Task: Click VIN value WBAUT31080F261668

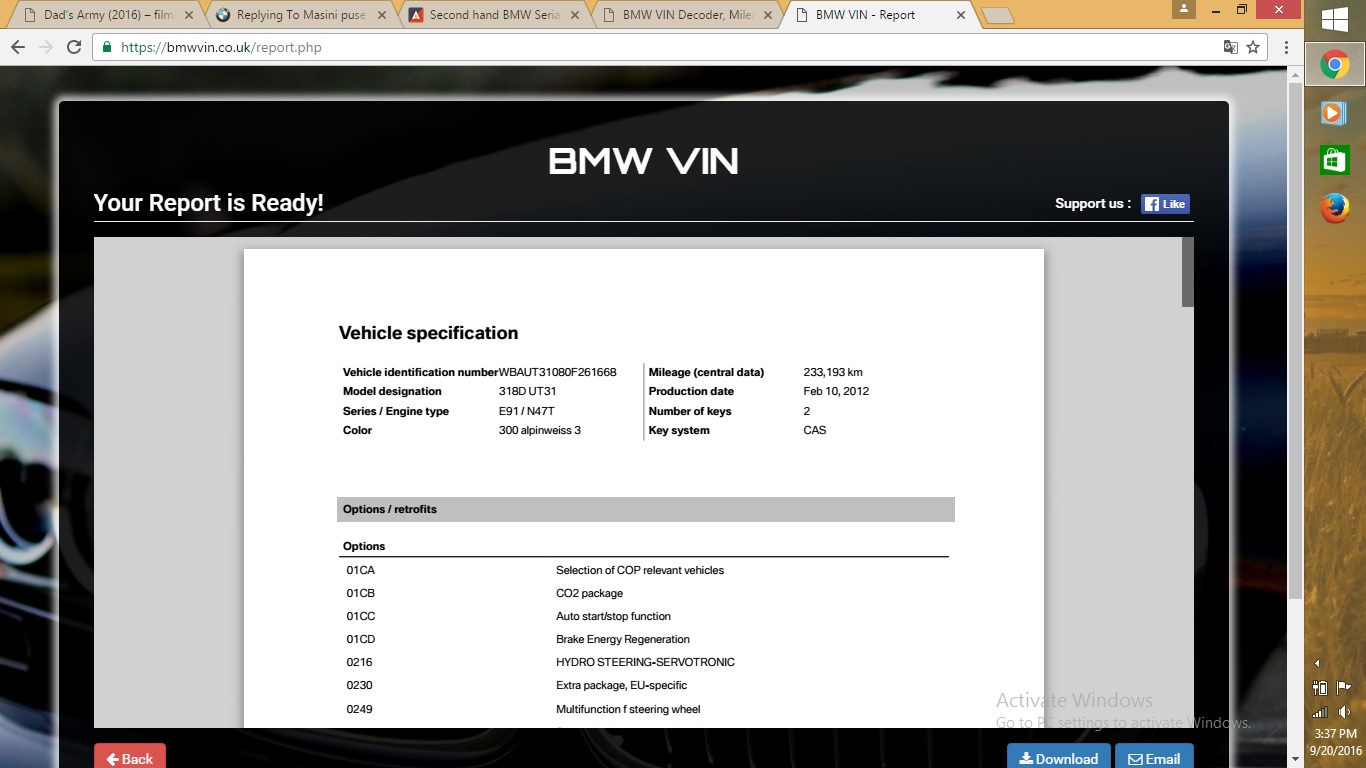Action: click(x=557, y=372)
